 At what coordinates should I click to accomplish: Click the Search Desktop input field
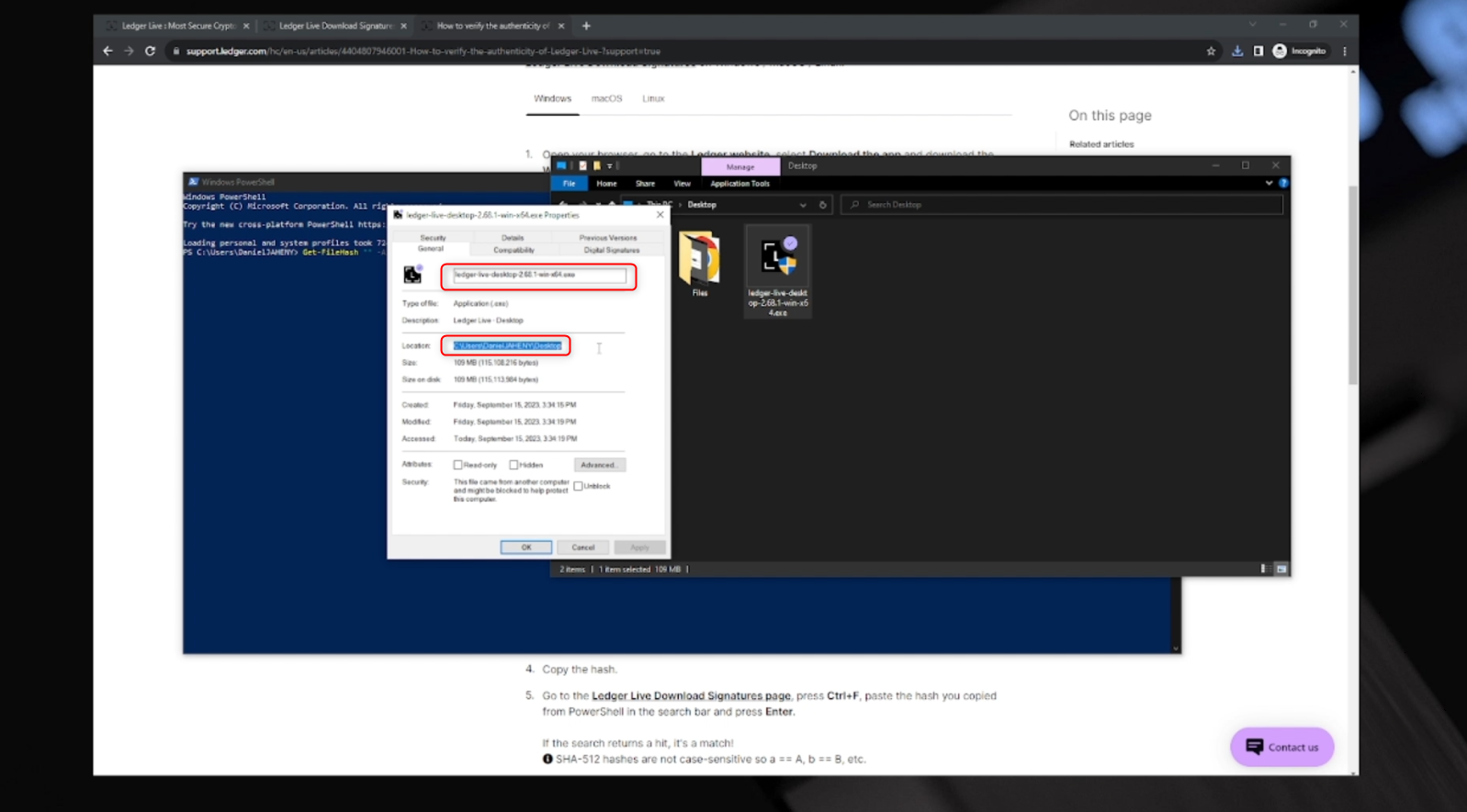tap(1066, 205)
